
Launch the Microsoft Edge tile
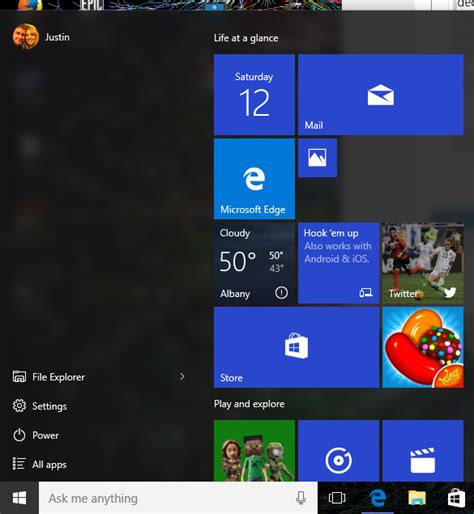click(254, 179)
